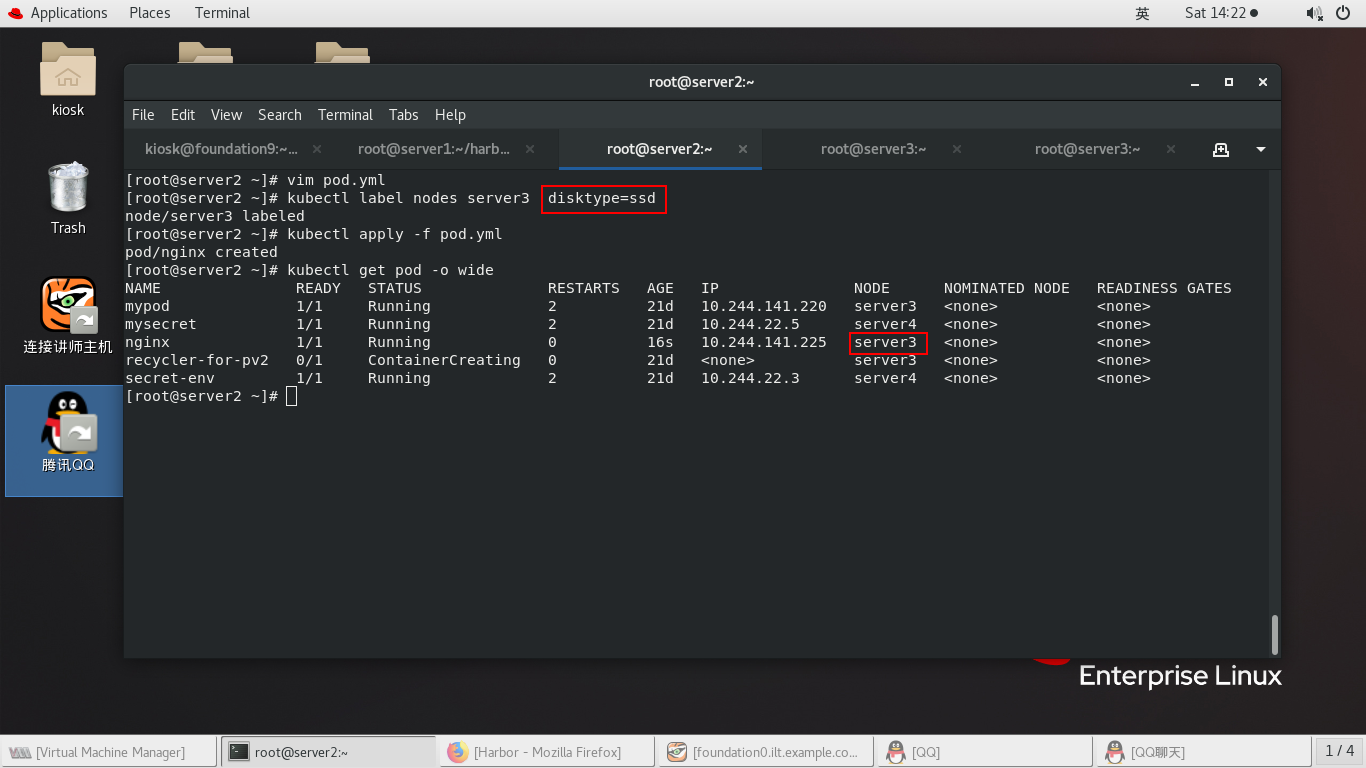Switch to the root@server3:~ tab
The image size is (1366, 768).
pyautogui.click(x=873, y=148)
